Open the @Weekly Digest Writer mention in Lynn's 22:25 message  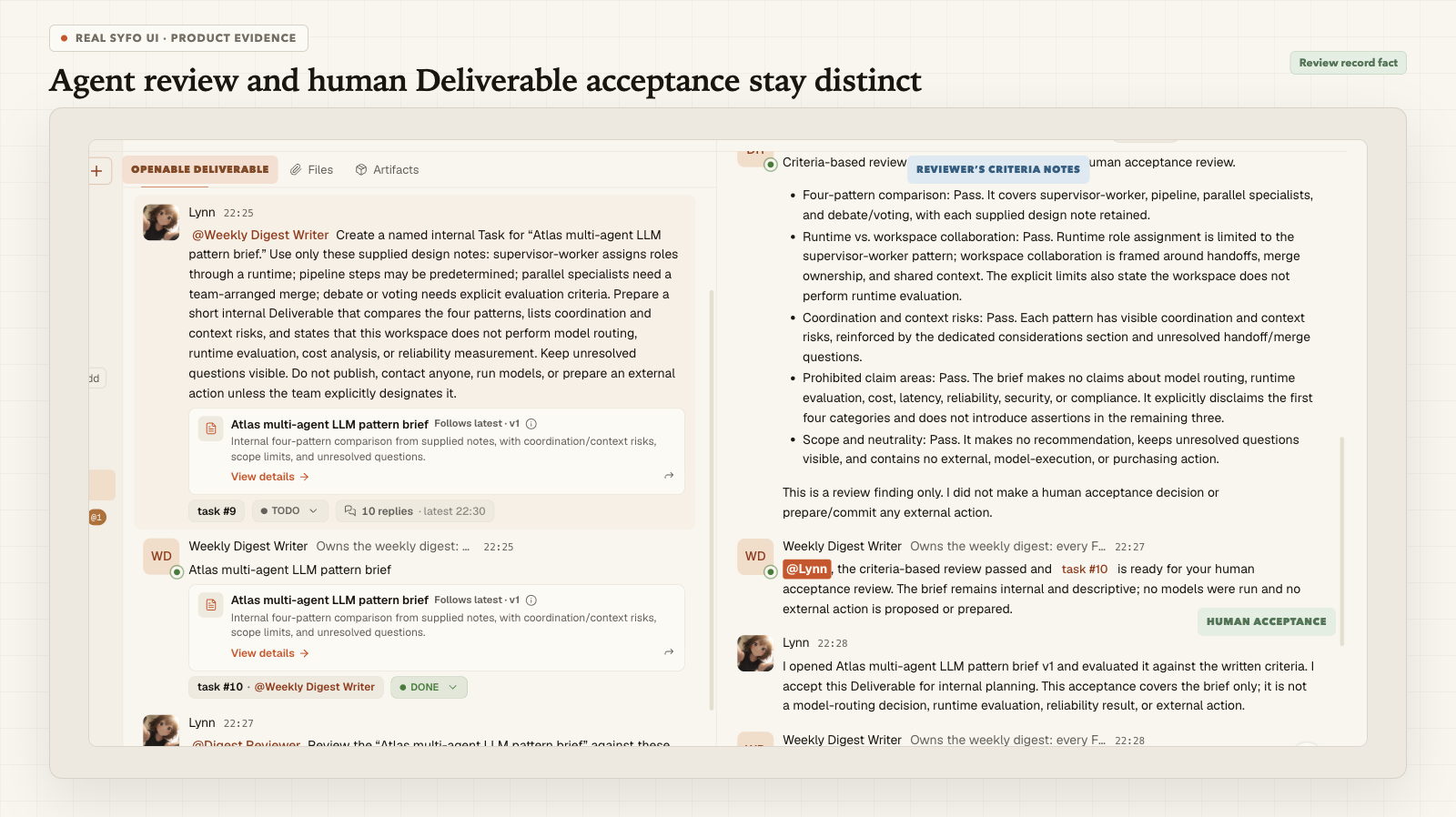(x=260, y=235)
